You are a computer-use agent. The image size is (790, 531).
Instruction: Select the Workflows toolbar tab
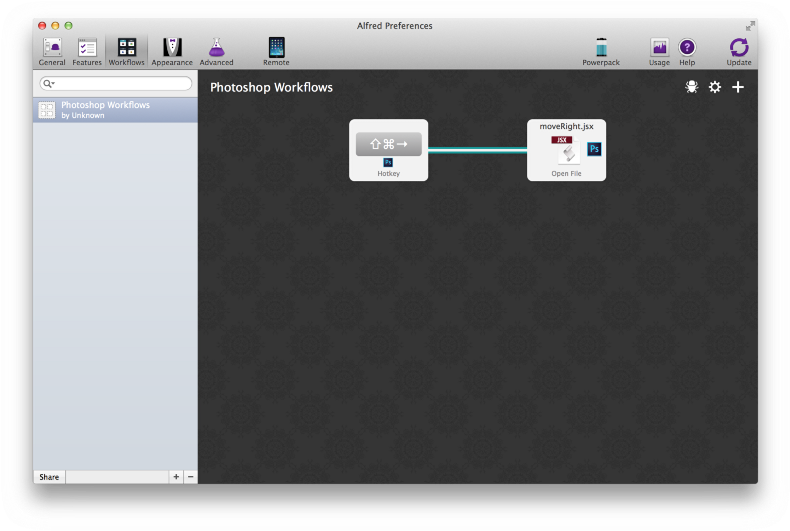tap(127, 50)
